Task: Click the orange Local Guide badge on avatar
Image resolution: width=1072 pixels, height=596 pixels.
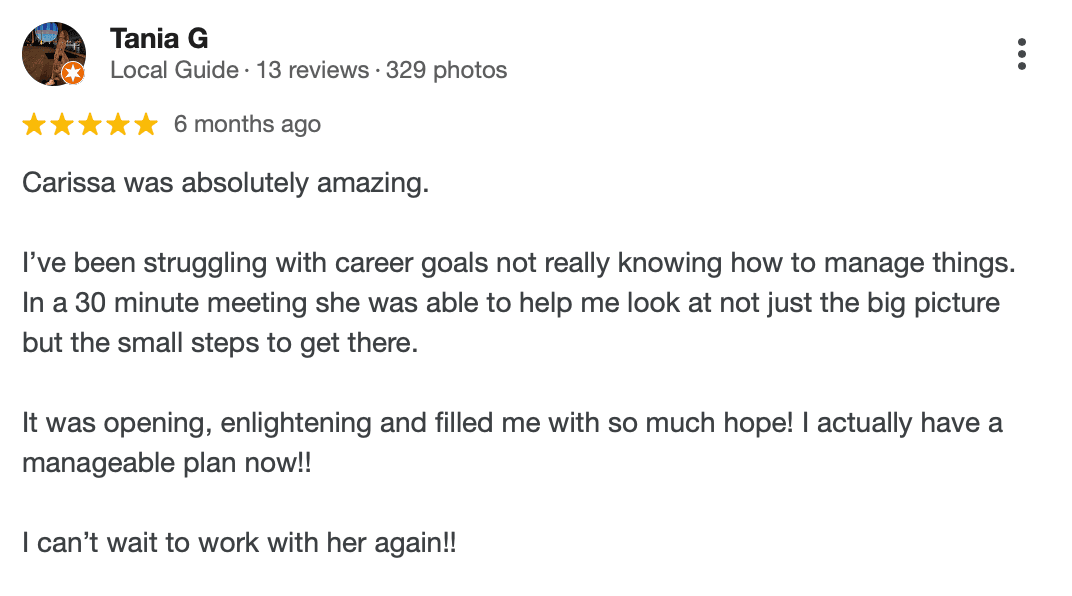Action: pyautogui.click(x=72, y=73)
